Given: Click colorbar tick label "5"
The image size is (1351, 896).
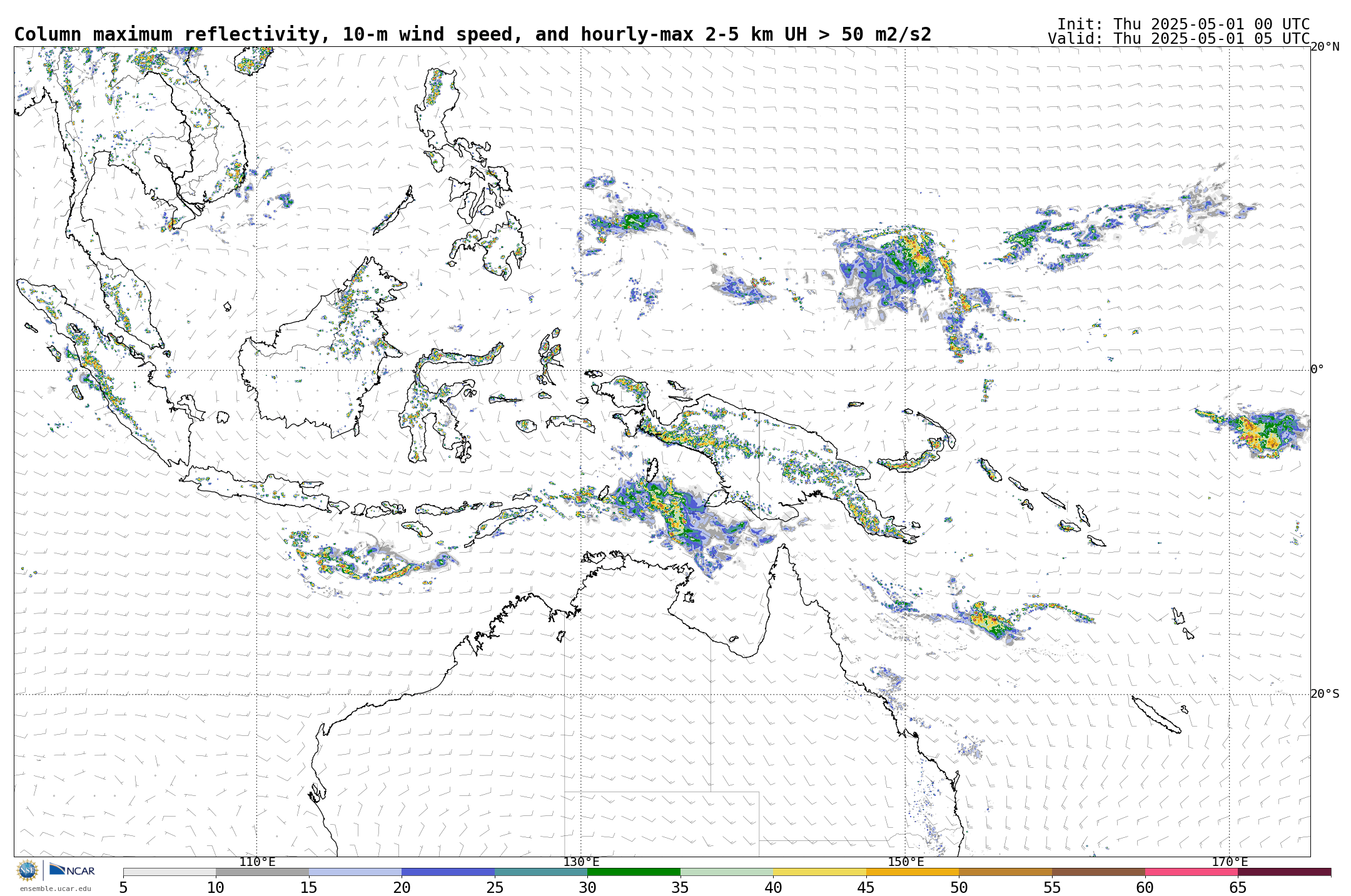Looking at the screenshot, I should [x=123, y=888].
